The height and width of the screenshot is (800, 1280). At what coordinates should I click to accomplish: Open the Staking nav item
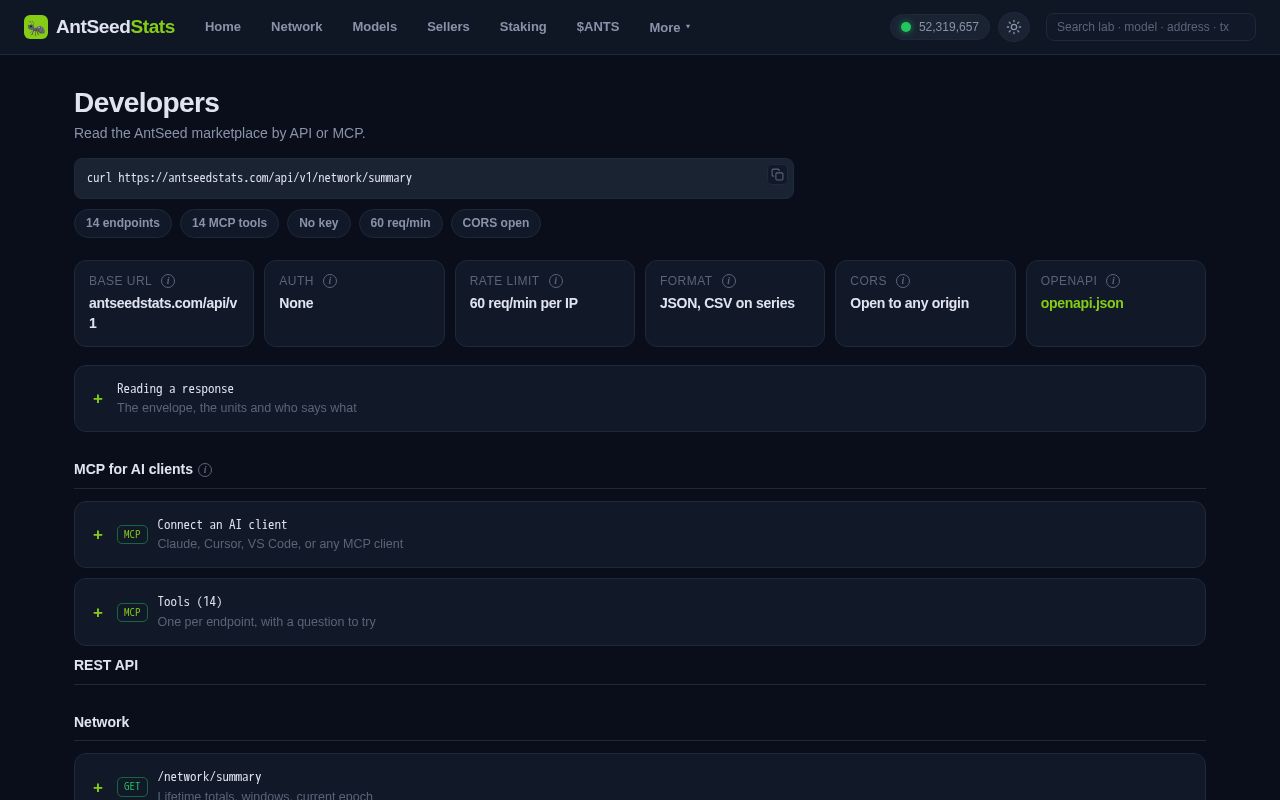click(523, 27)
